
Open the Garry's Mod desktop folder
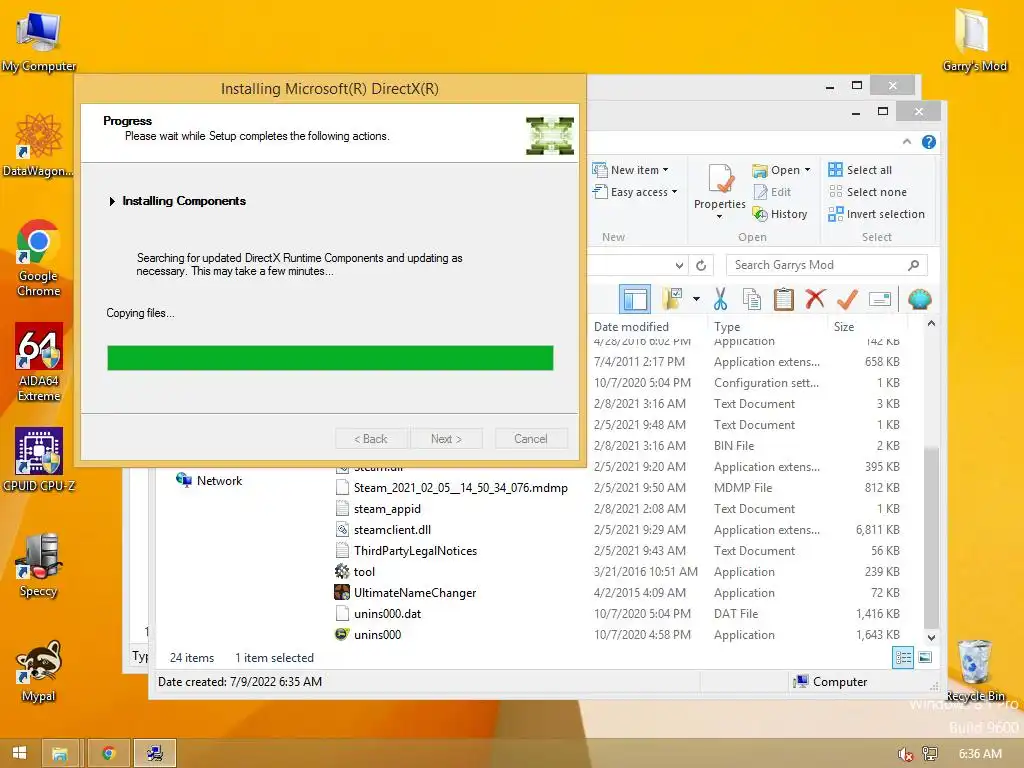(974, 40)
